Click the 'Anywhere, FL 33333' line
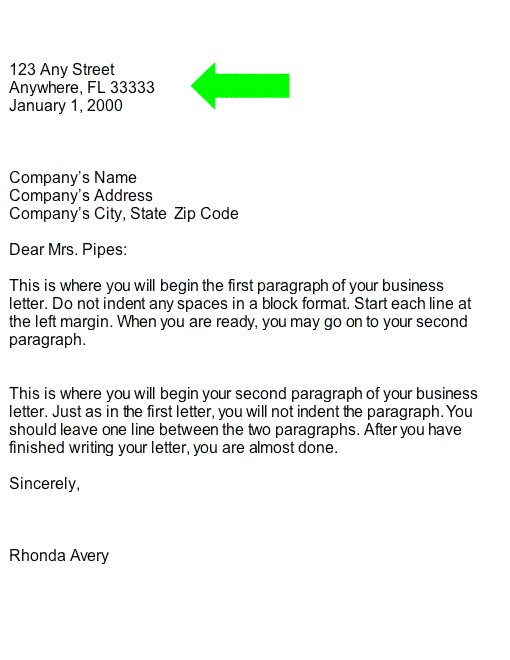Image resolution: width=510 pixels, height=660 pixels. coord(82,88)
